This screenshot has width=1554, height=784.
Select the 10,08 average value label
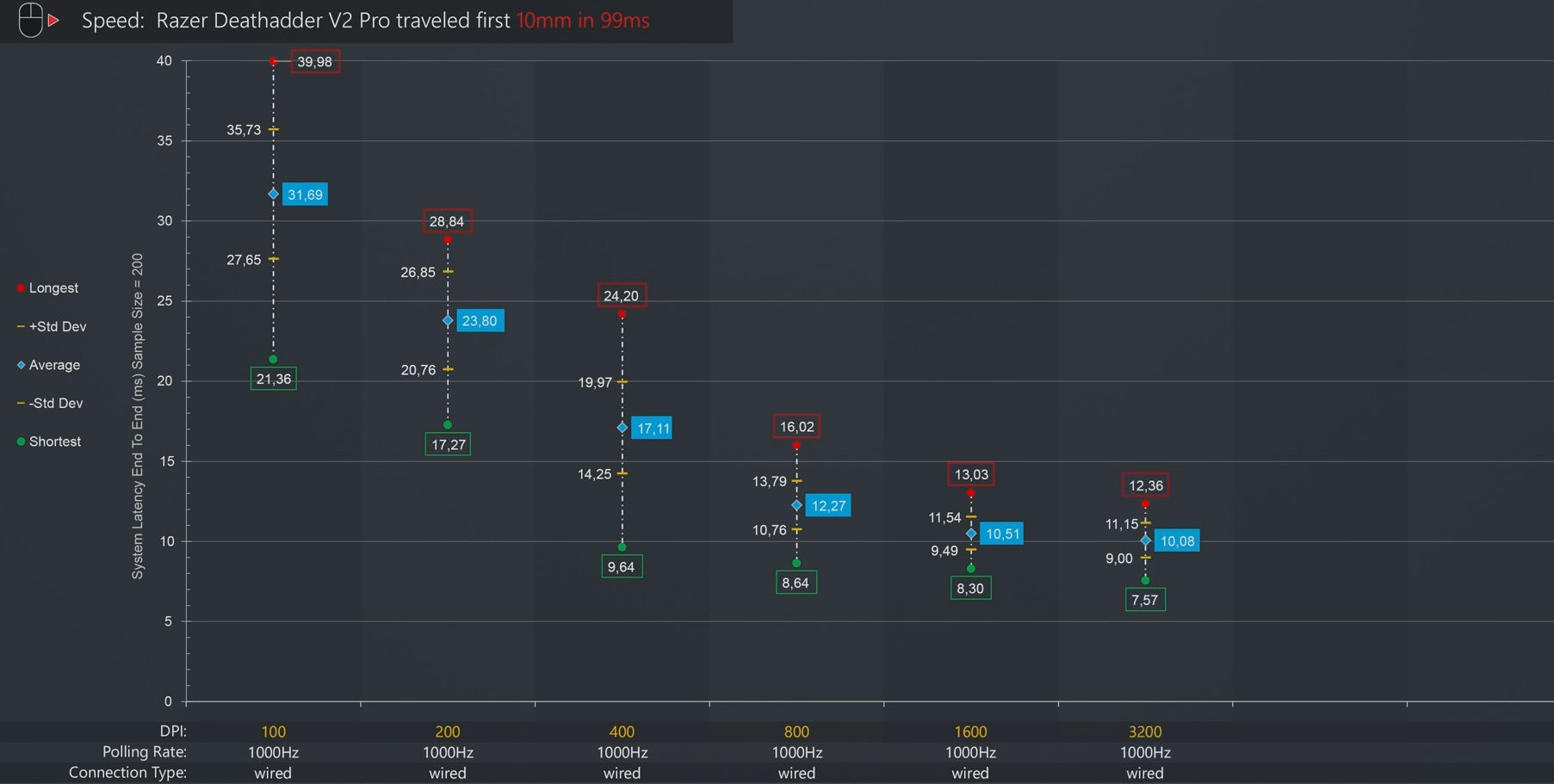1178,541
